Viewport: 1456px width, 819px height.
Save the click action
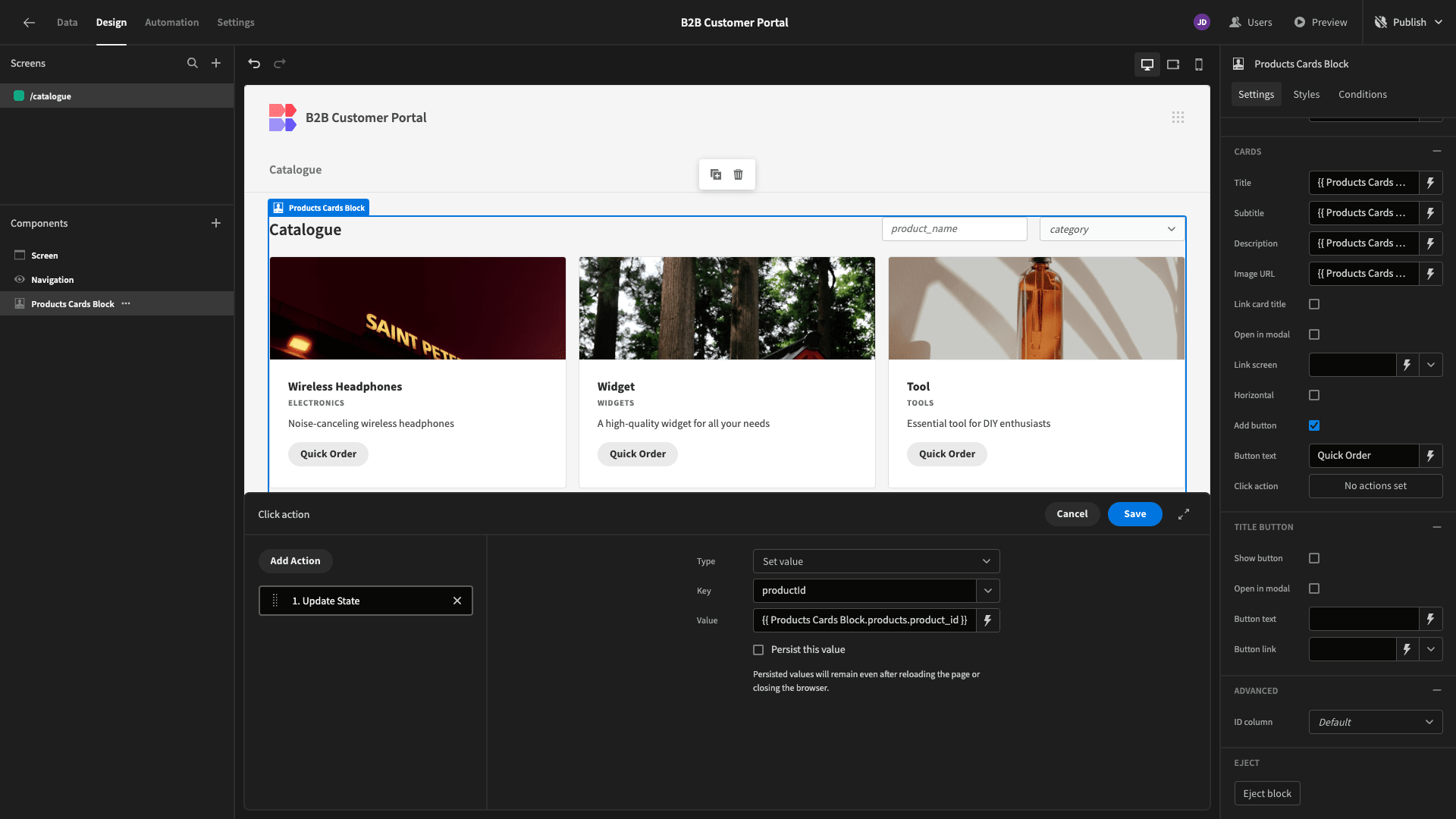tap(1134, 514)
